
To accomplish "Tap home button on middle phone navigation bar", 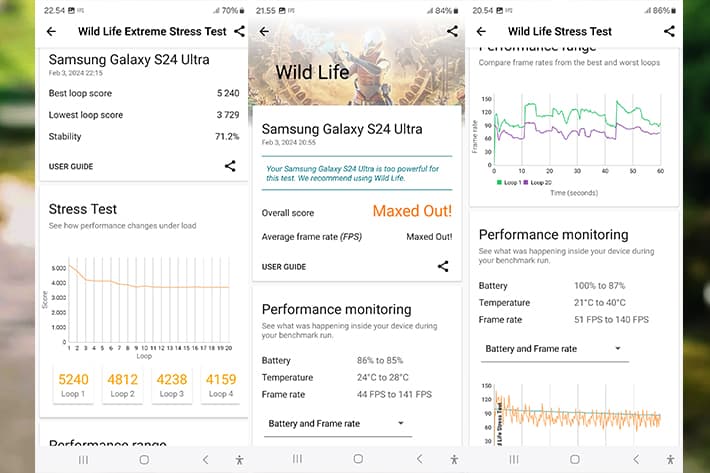I will (358, 459).
